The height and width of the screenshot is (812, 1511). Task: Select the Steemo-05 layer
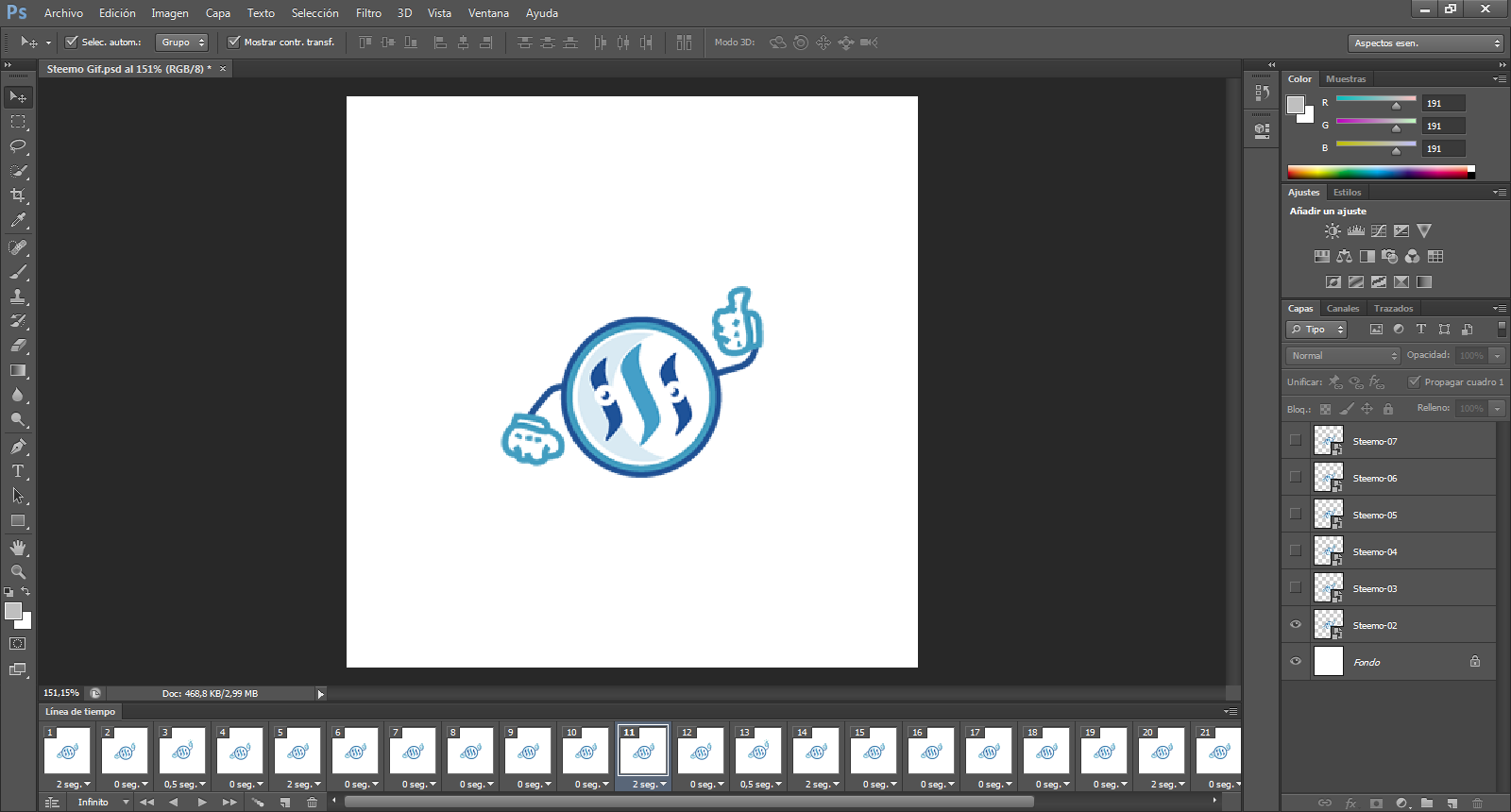[x=1374, y=516]
